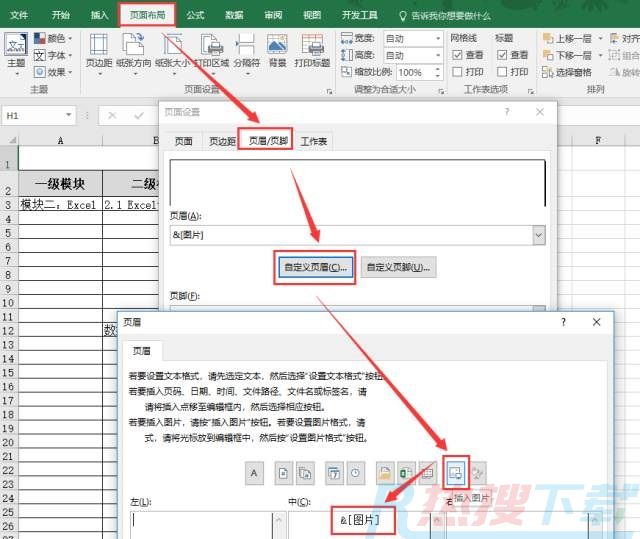Screen dimensions: 640x539
Task: Open the 颜色 theme colors menu
Action: coord(53,38)
